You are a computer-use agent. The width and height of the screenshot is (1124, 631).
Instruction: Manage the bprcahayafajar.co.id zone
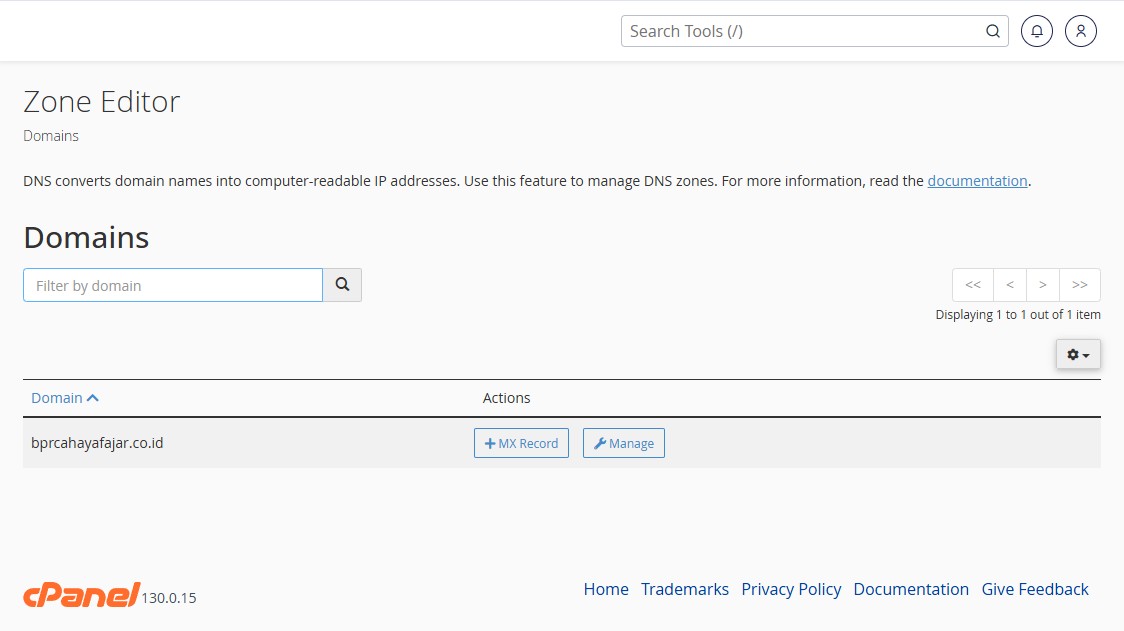coord(624,443)
